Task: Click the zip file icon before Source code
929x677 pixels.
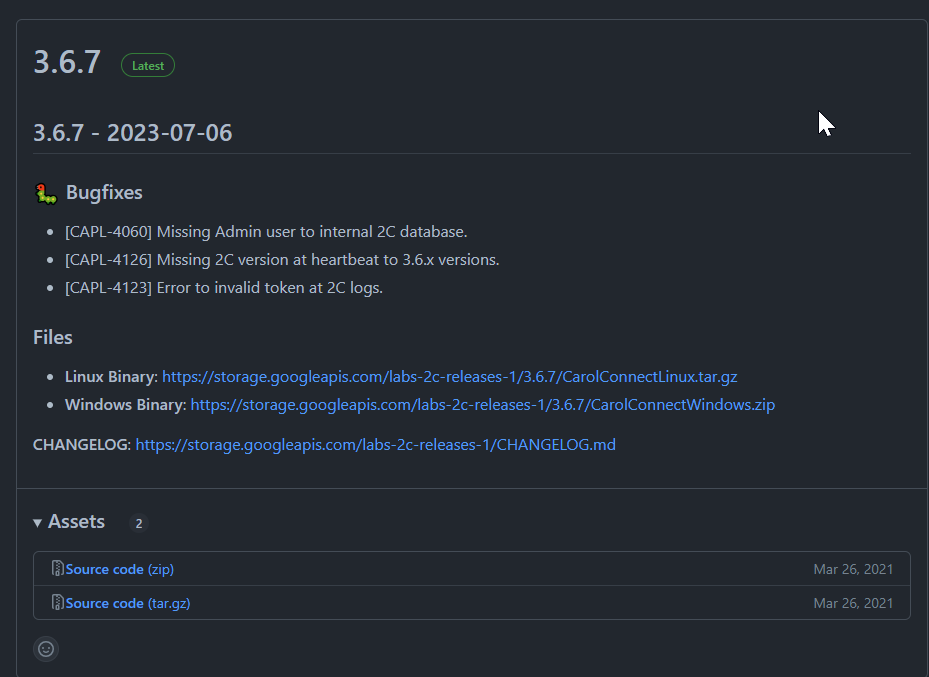Action: (x=57, y=569)
